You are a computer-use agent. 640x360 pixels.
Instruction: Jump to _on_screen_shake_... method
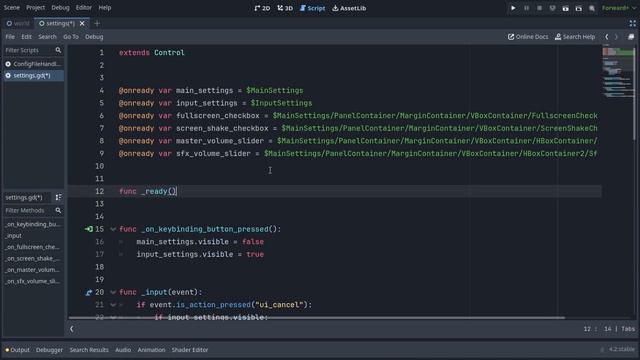(33, 258)
